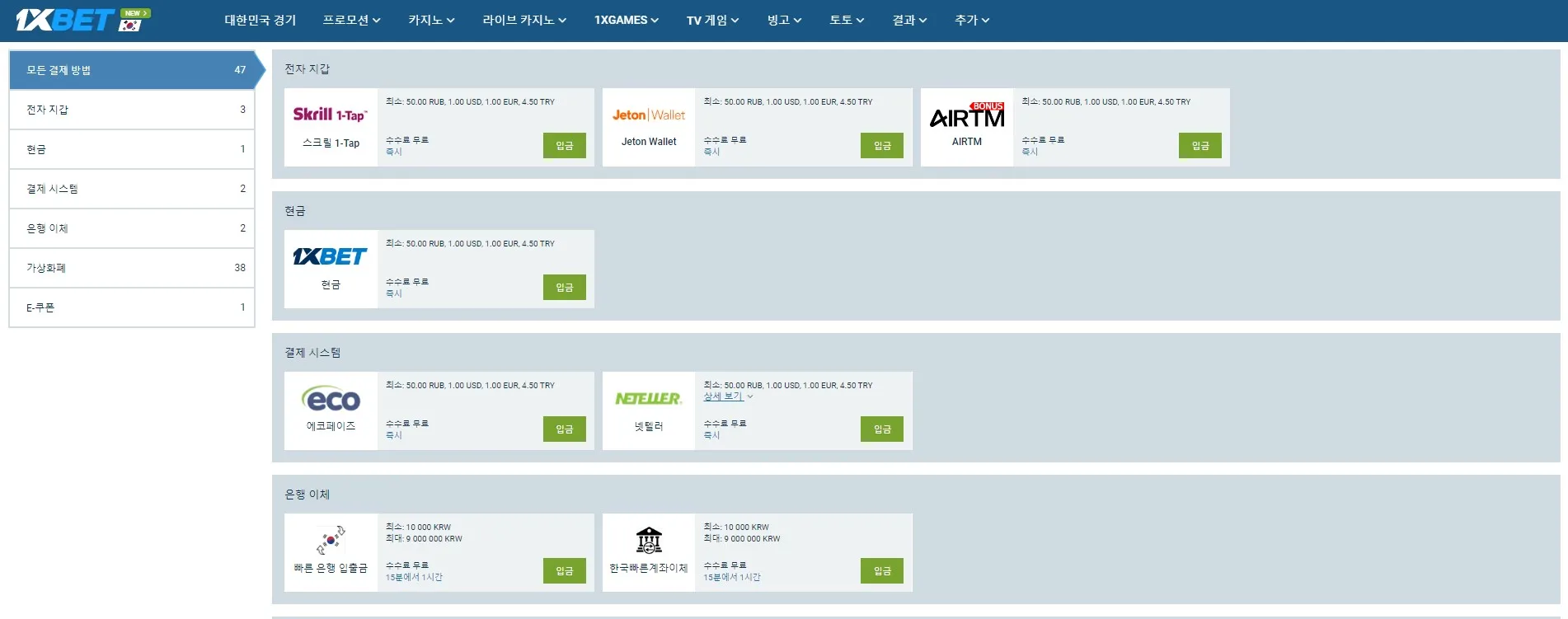Select the 빠른 은행 입출금 flag icon
The image size is (1568, 619).
click(x=331, y=540)
